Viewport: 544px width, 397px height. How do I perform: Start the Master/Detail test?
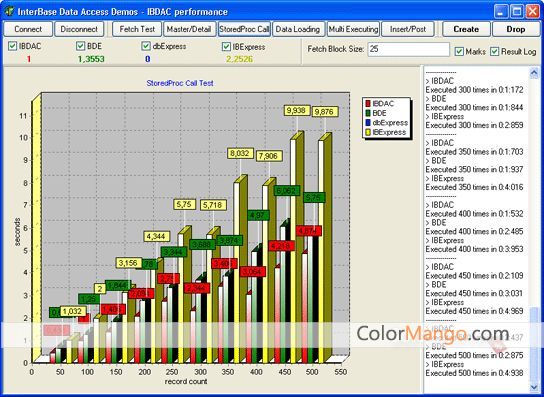click(189, 29)
